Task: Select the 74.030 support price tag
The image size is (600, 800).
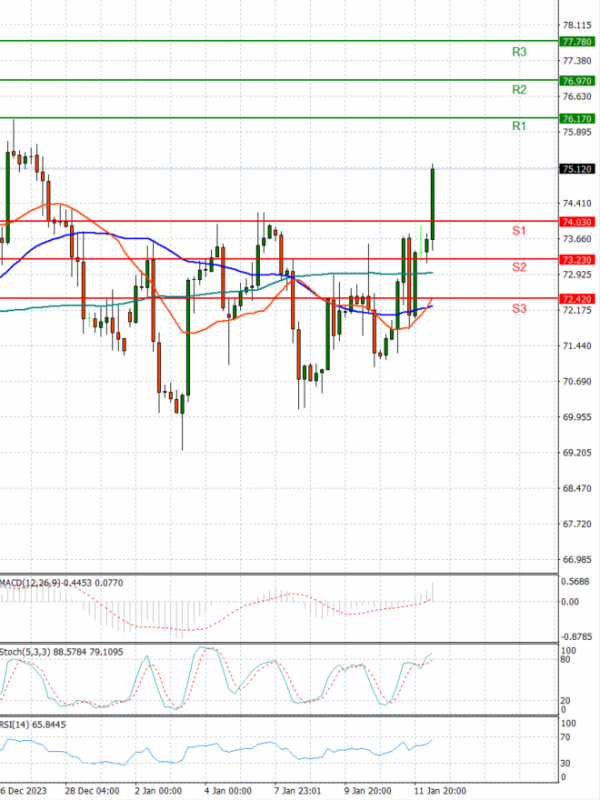Action: point(577,222)
